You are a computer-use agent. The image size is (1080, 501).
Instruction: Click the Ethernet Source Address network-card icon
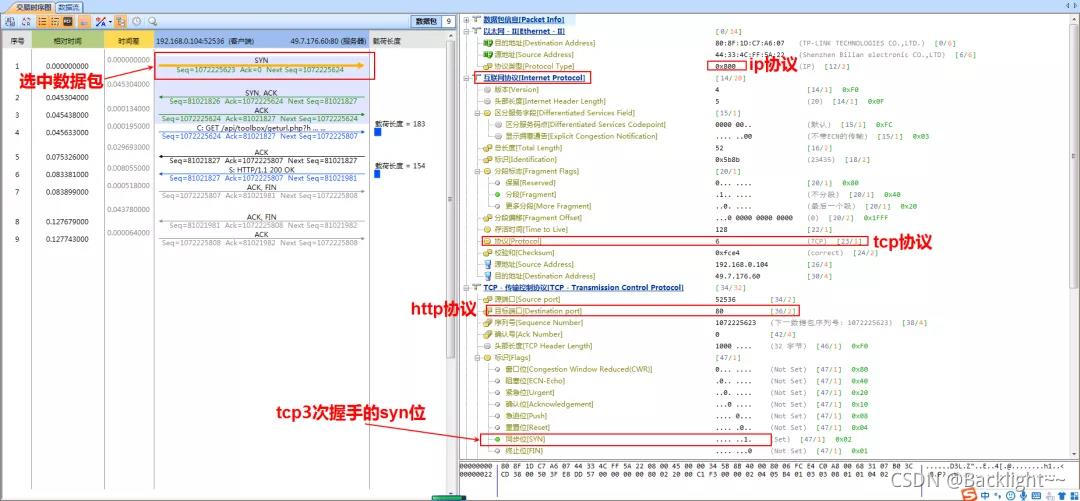488,54
